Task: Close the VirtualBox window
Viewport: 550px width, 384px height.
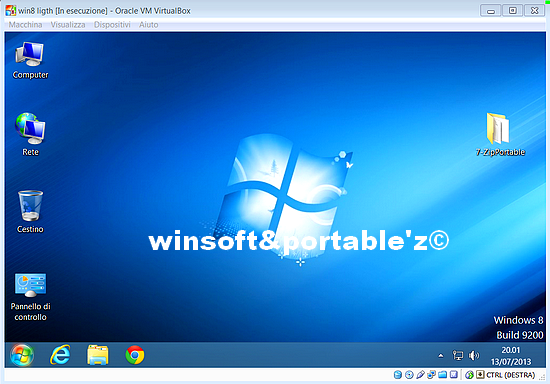Action: click(x=534, y=11)
